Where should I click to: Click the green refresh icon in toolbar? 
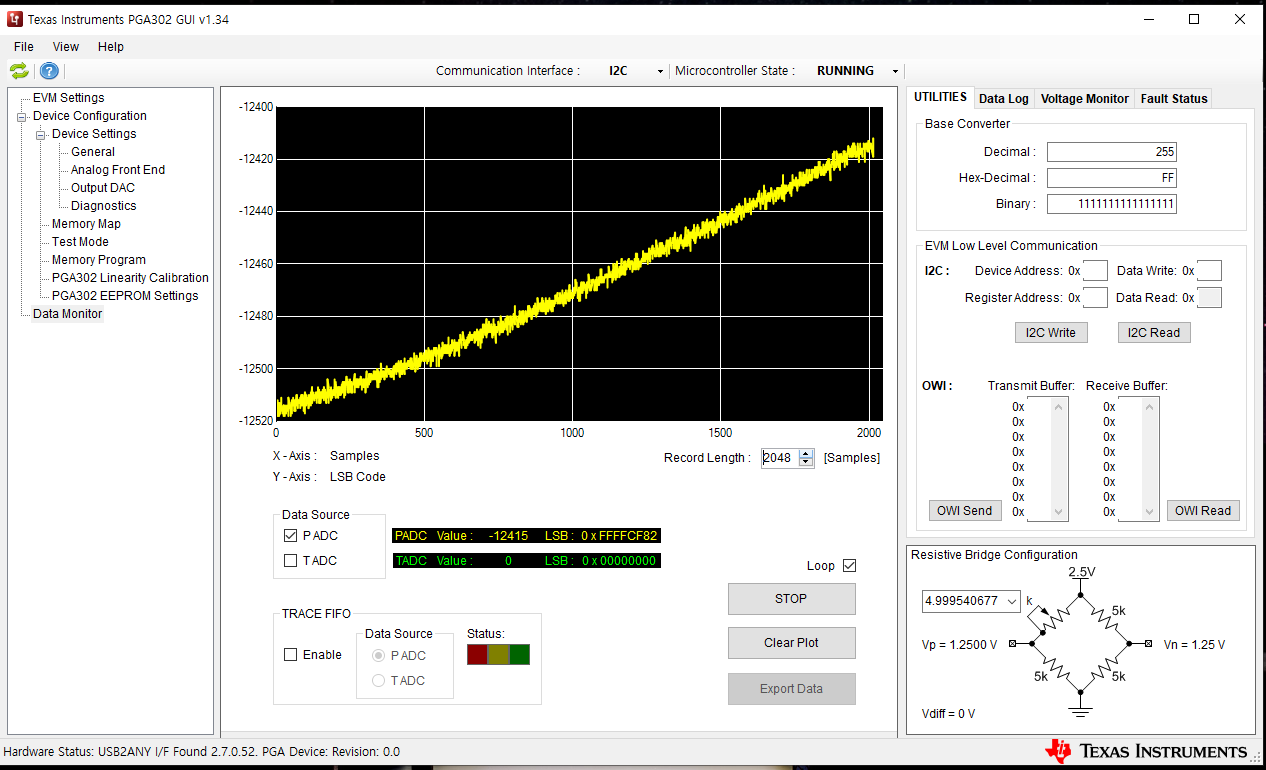[x=19, y=70]
